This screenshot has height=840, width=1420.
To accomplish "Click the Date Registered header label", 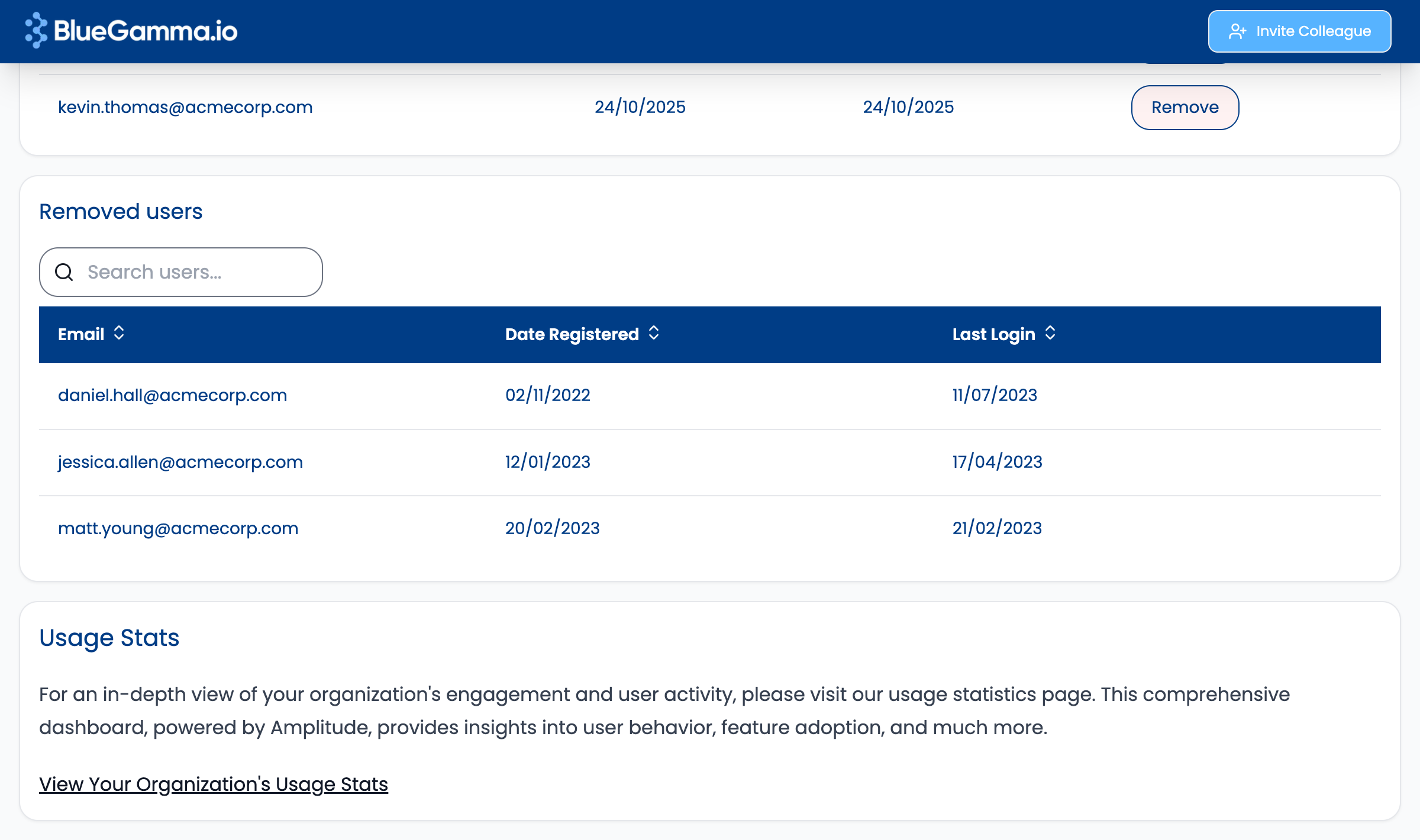I will click(572, 334).
